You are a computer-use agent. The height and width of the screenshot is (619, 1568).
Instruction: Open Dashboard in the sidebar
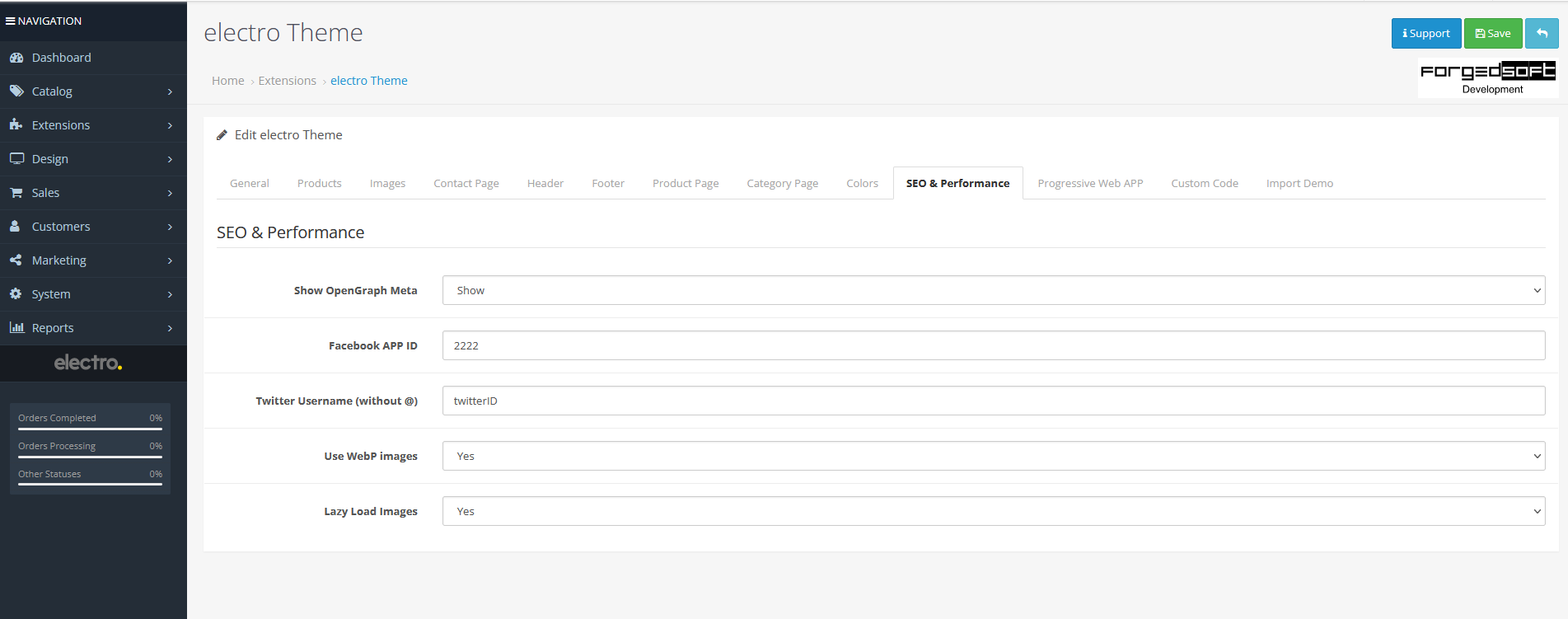[x=93, y=58]
